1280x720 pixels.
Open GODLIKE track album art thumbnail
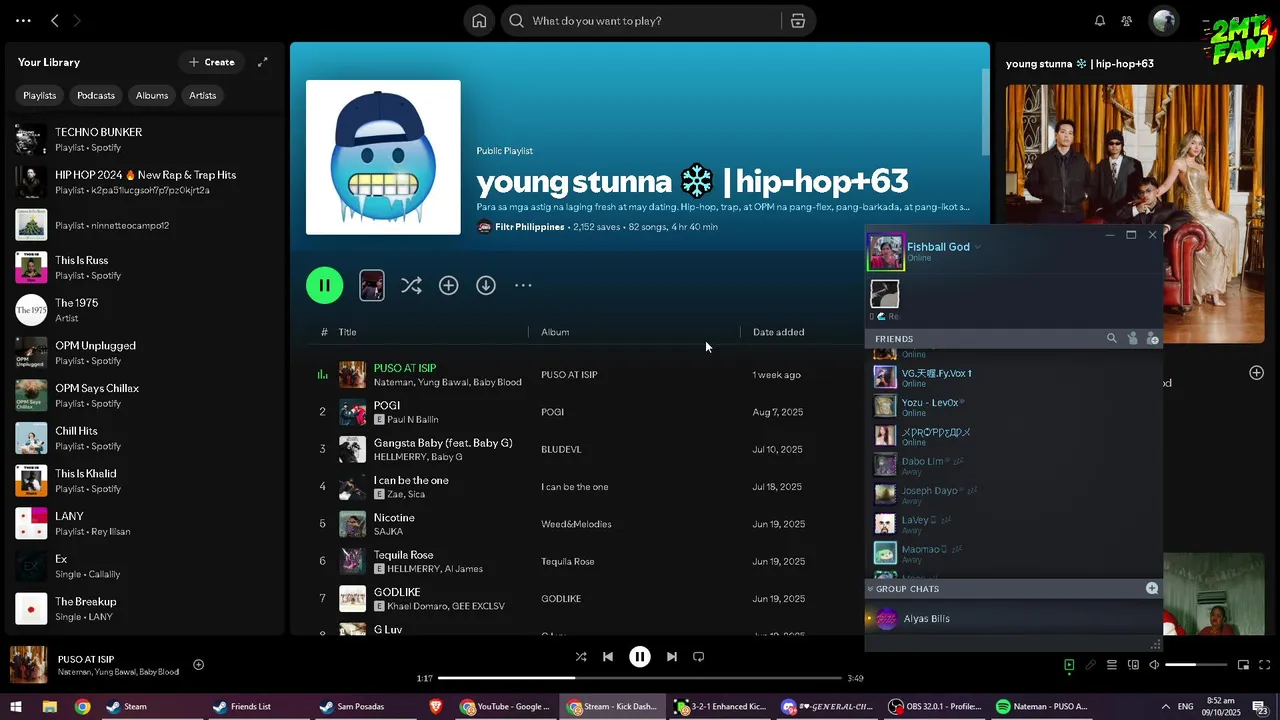point(352,599)
